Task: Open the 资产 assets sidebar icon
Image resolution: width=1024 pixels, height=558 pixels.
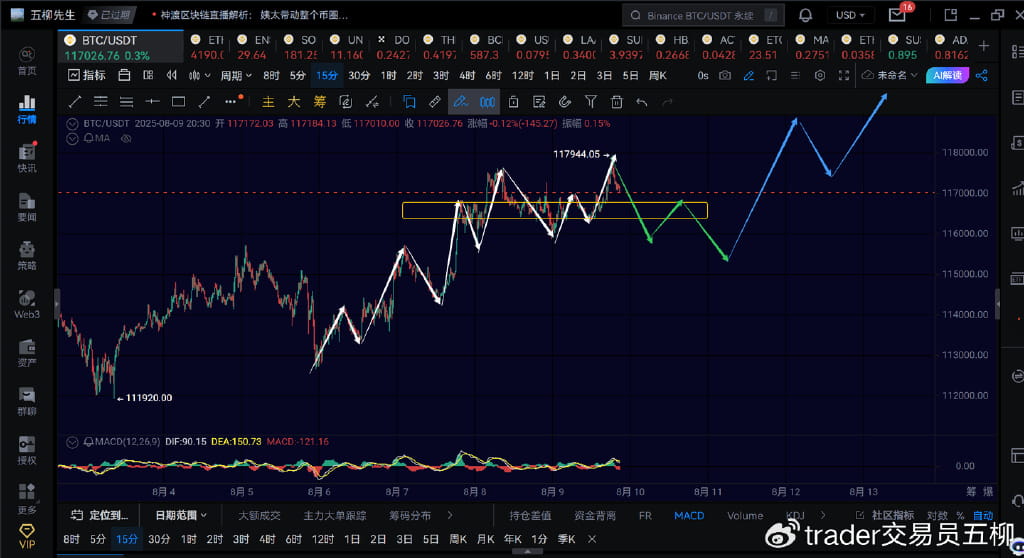Action: tap(27, 353)
